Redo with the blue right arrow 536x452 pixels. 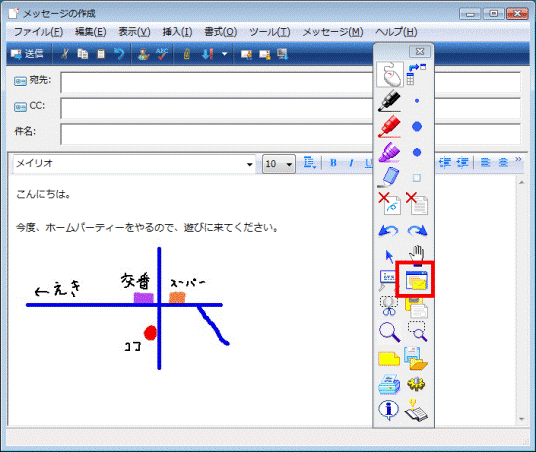click(417, 231)
